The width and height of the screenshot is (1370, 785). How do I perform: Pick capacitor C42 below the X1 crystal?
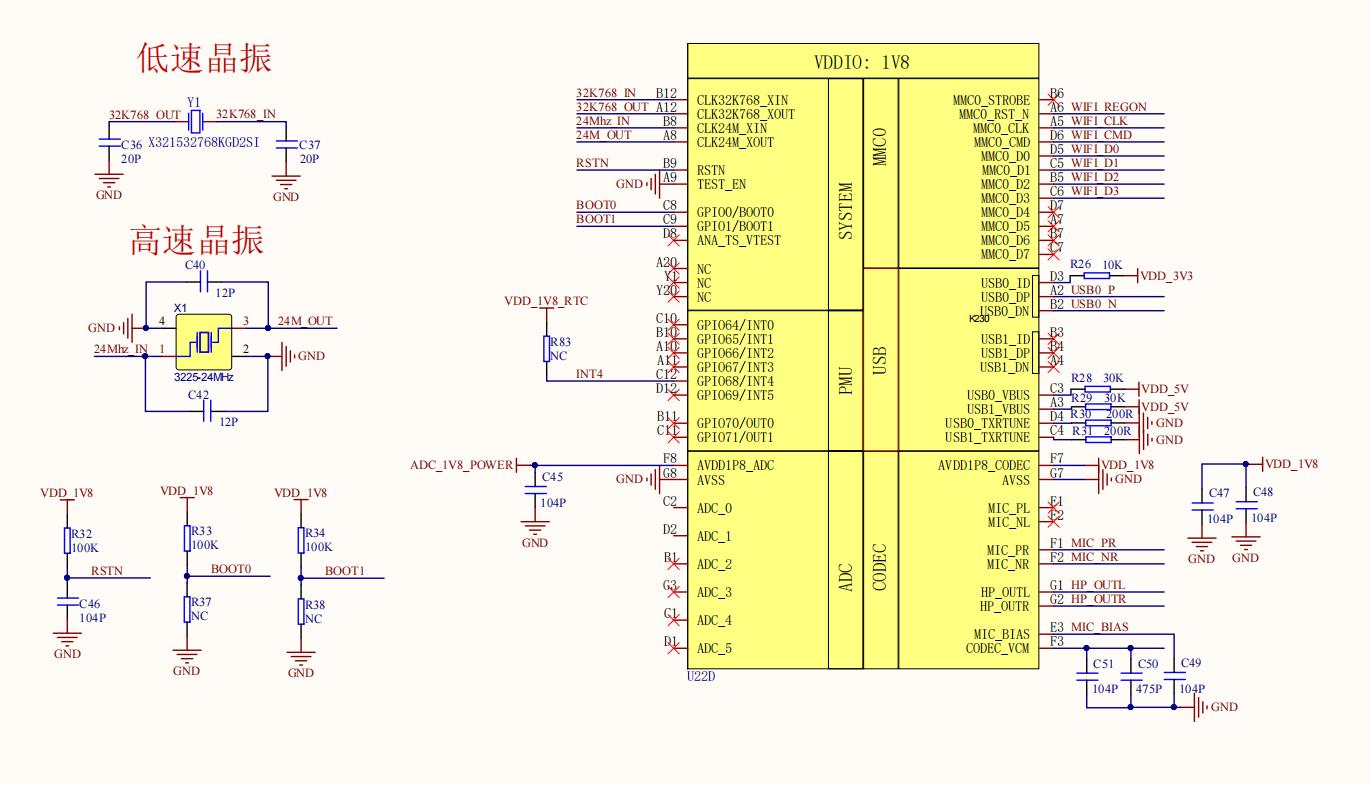207,410
